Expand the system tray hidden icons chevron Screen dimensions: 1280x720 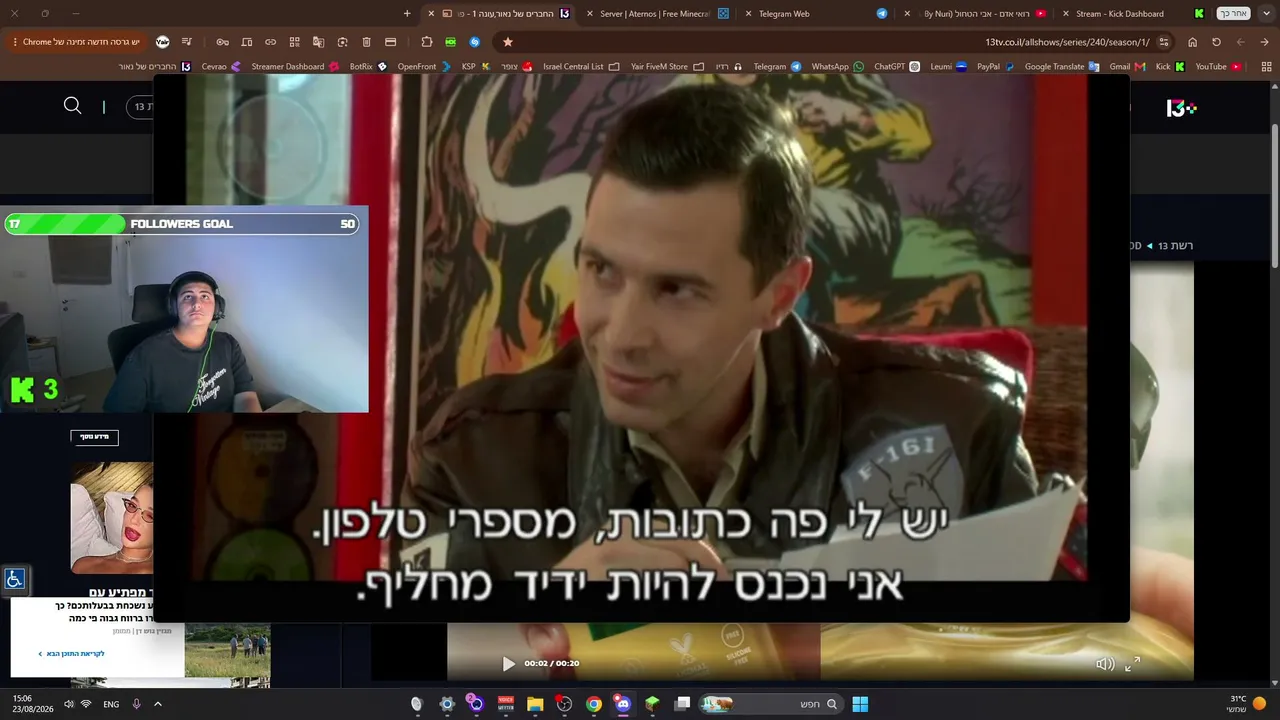click(x=158, y=704)
